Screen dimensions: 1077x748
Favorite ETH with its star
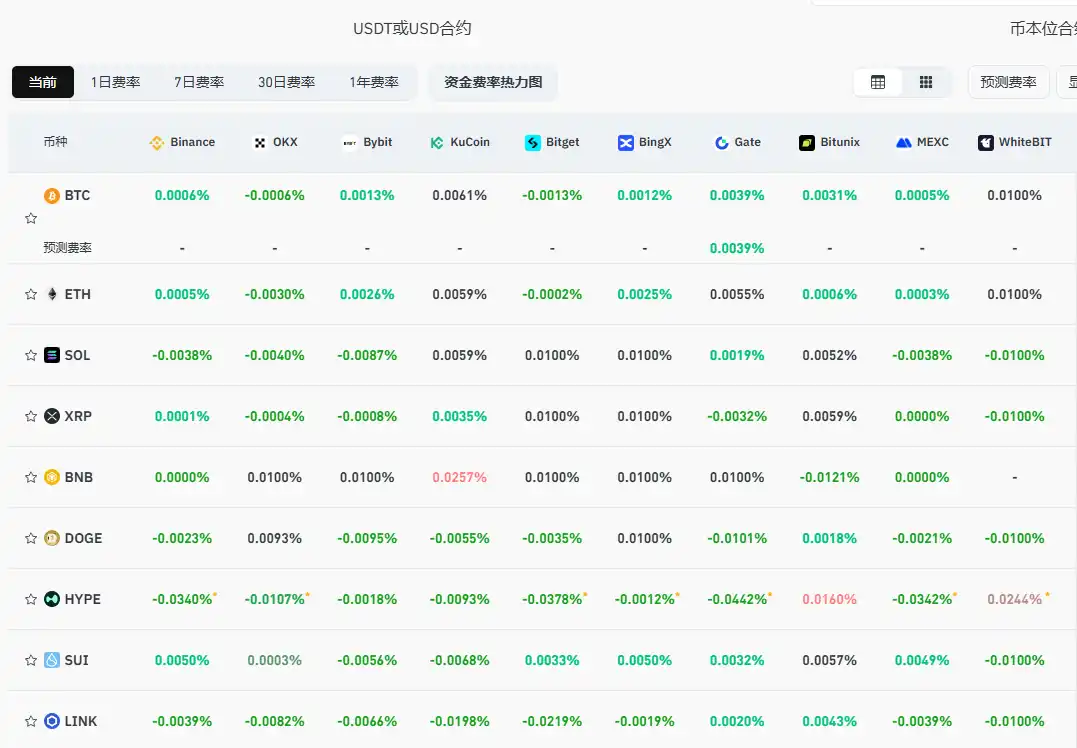point(31,294)
